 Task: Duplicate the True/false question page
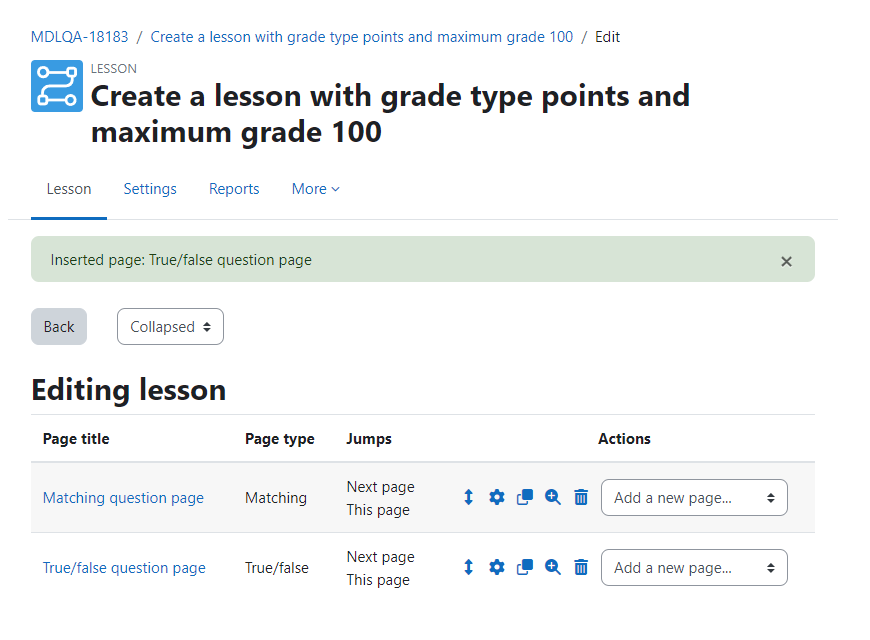point(525,567)
